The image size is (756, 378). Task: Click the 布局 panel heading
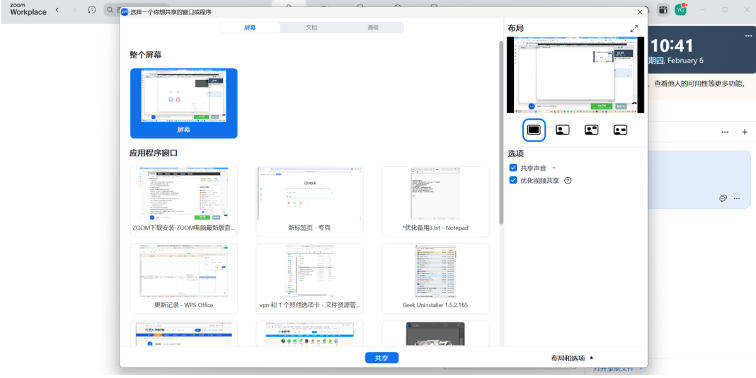coord(515,29)
